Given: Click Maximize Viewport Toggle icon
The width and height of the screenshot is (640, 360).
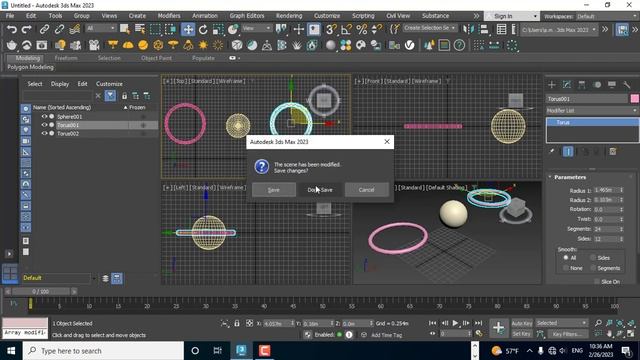Looking at the screenshot, I should 631,334.
